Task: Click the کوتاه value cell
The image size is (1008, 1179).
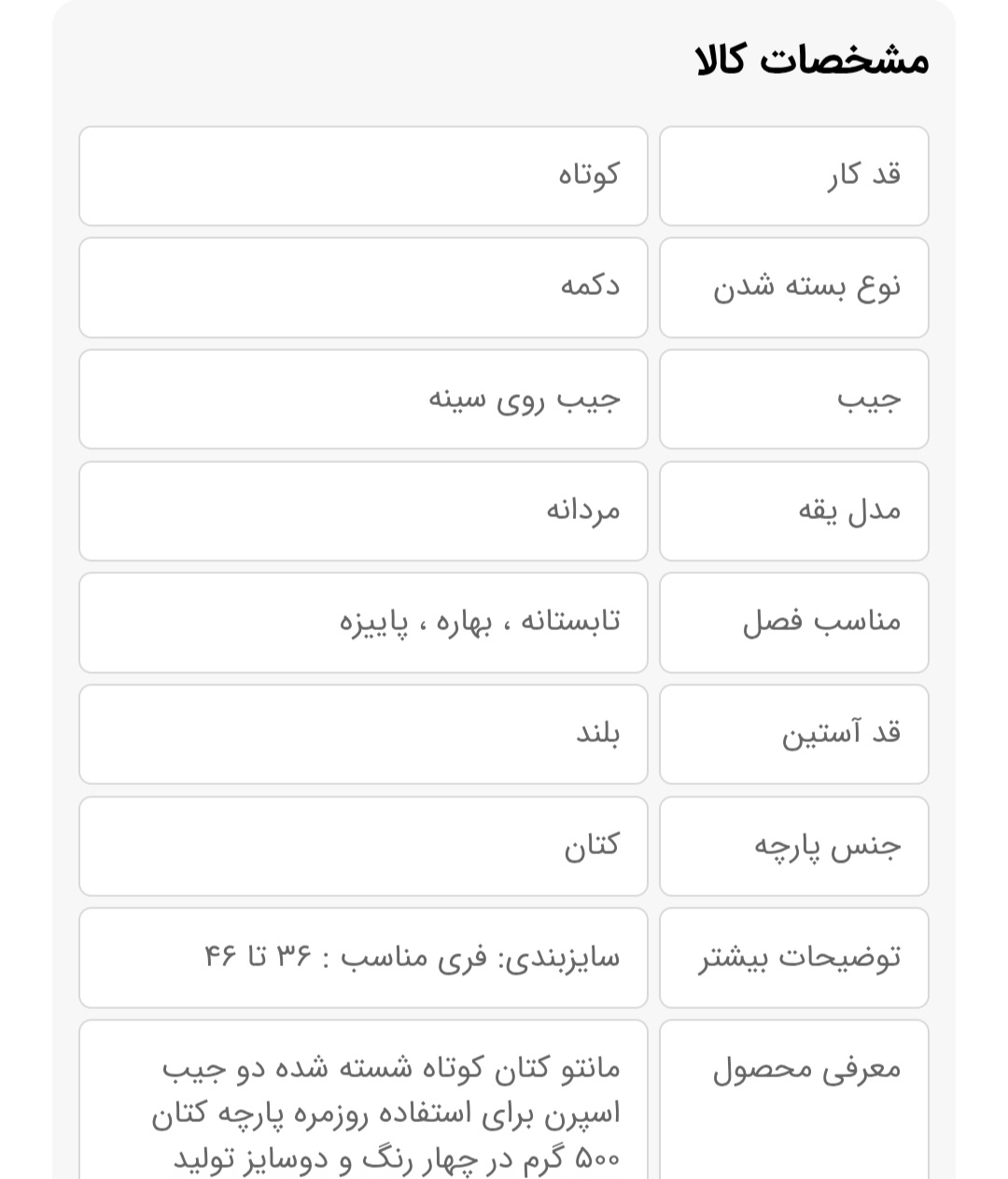Action: [x=363, y=175]
